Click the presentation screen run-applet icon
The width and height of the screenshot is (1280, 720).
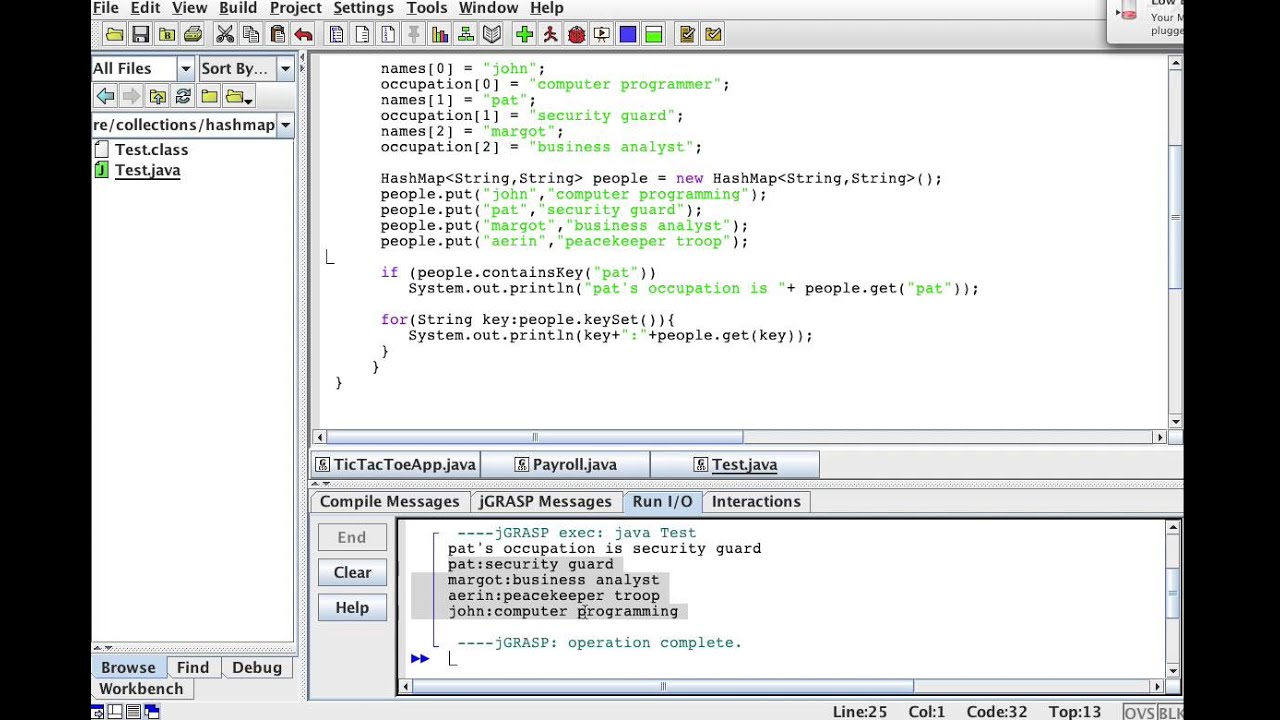tap(602, 34)
